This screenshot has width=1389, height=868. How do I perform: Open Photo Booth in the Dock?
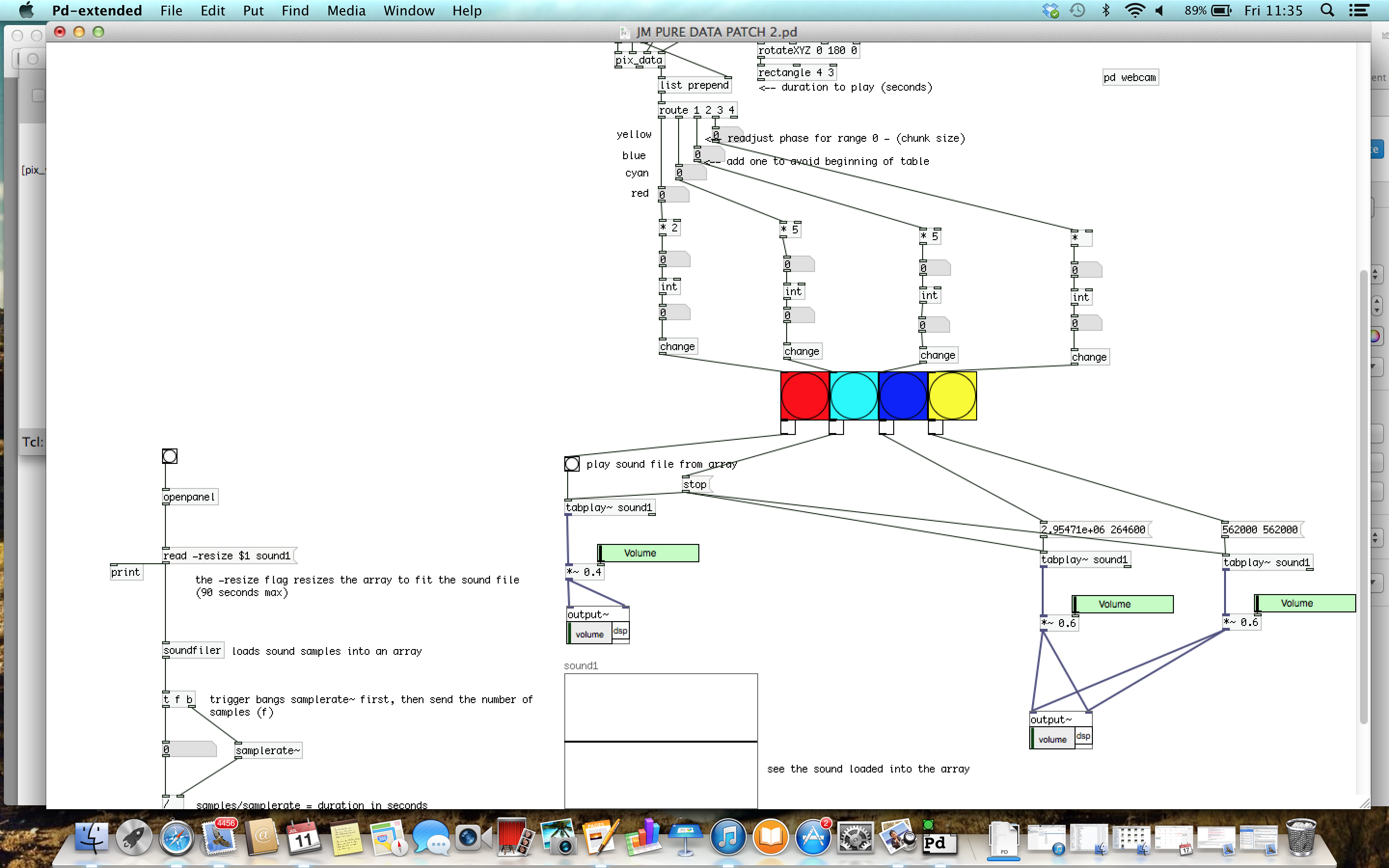515,838
